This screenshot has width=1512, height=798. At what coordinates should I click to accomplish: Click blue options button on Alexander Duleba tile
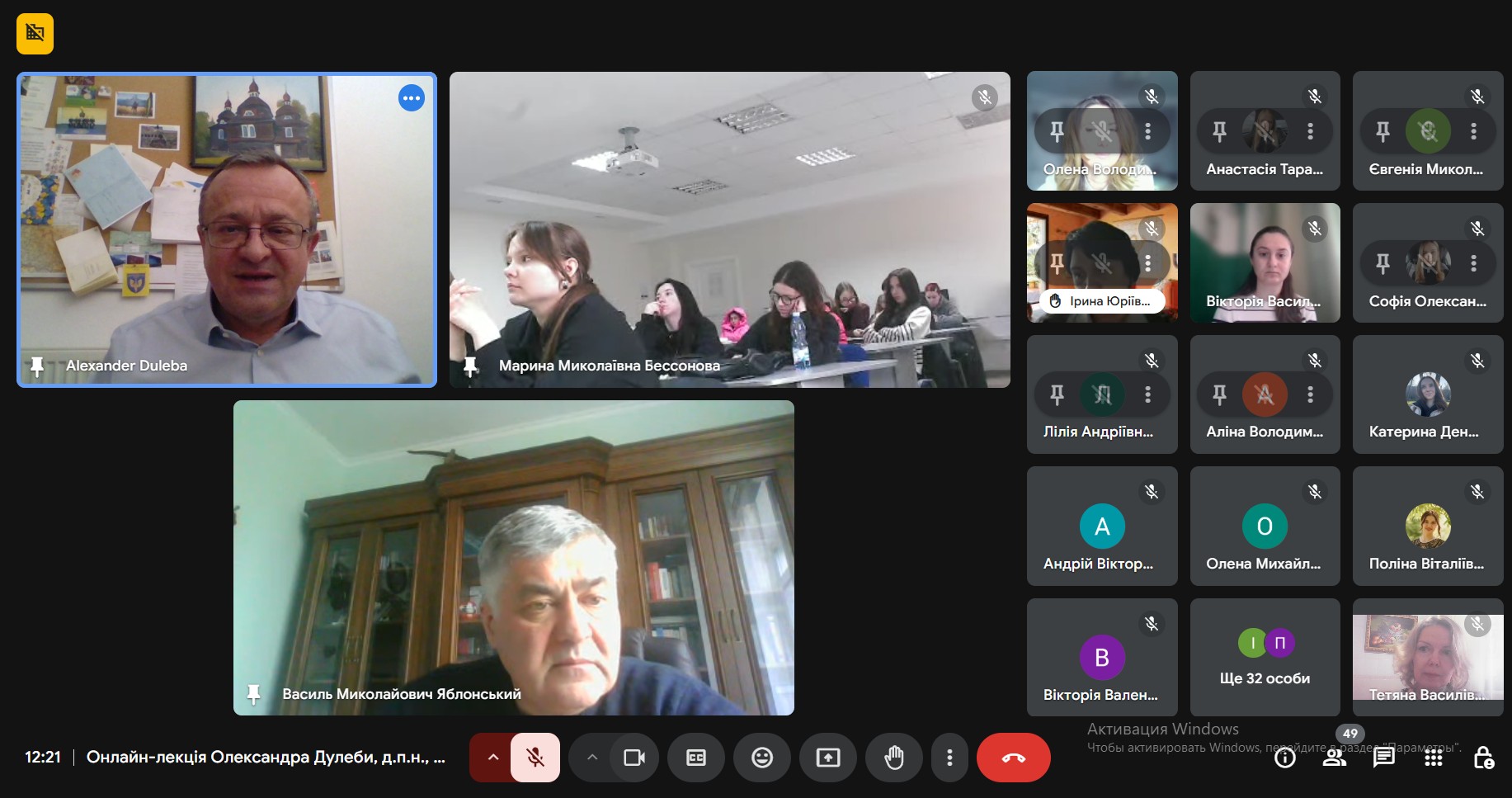pos(411,98)
